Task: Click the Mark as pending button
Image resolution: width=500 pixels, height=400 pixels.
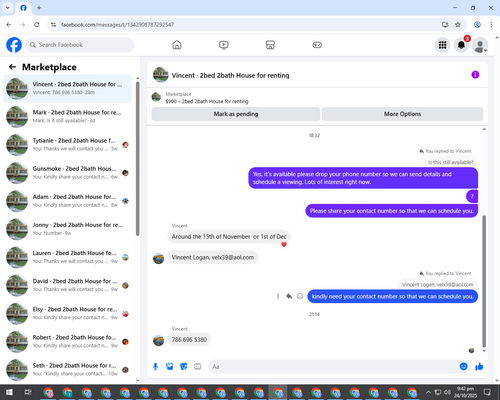Action: 236,114
